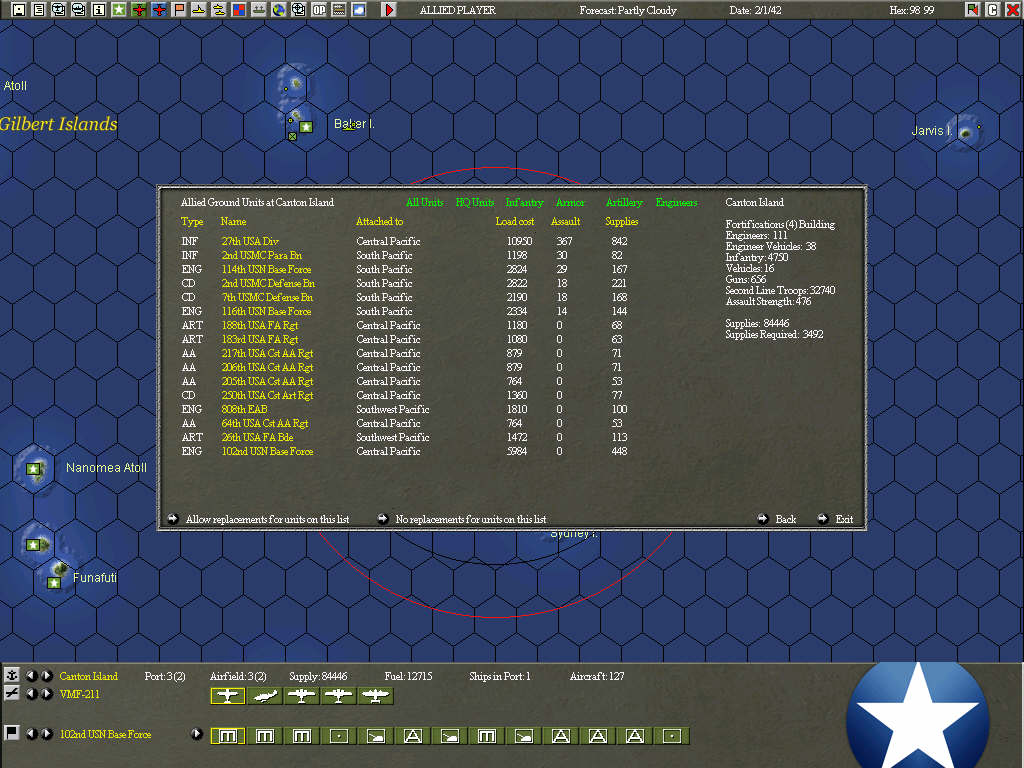Click the single yellow ship toolbar icon

[199, 10]
